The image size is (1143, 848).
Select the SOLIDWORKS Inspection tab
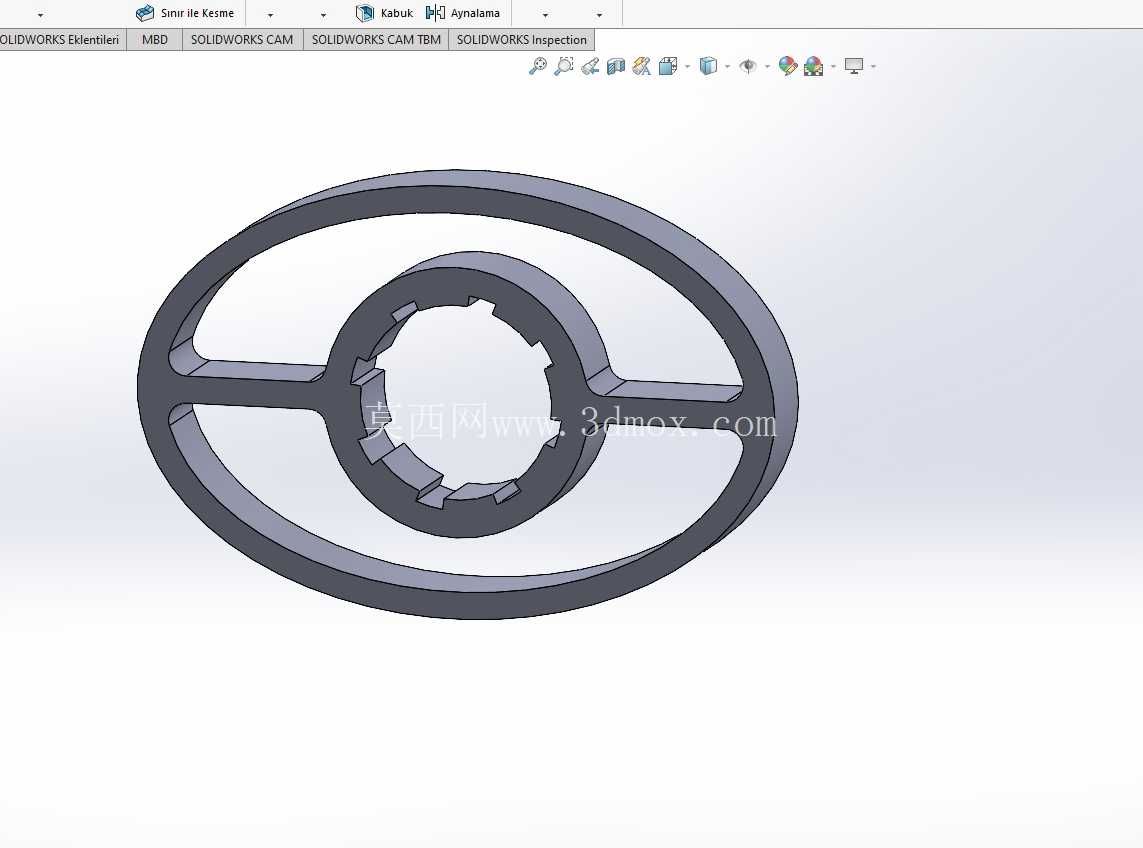coord(522,39)
